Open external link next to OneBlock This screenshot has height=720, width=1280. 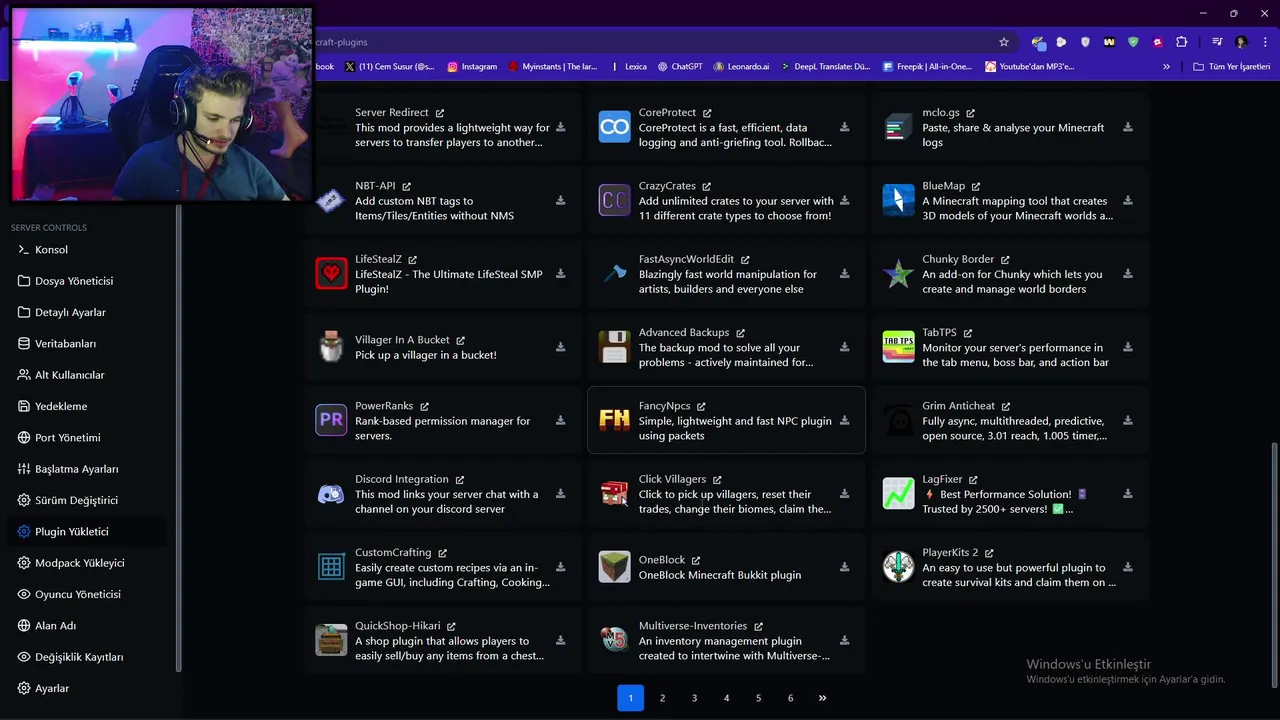696,560
